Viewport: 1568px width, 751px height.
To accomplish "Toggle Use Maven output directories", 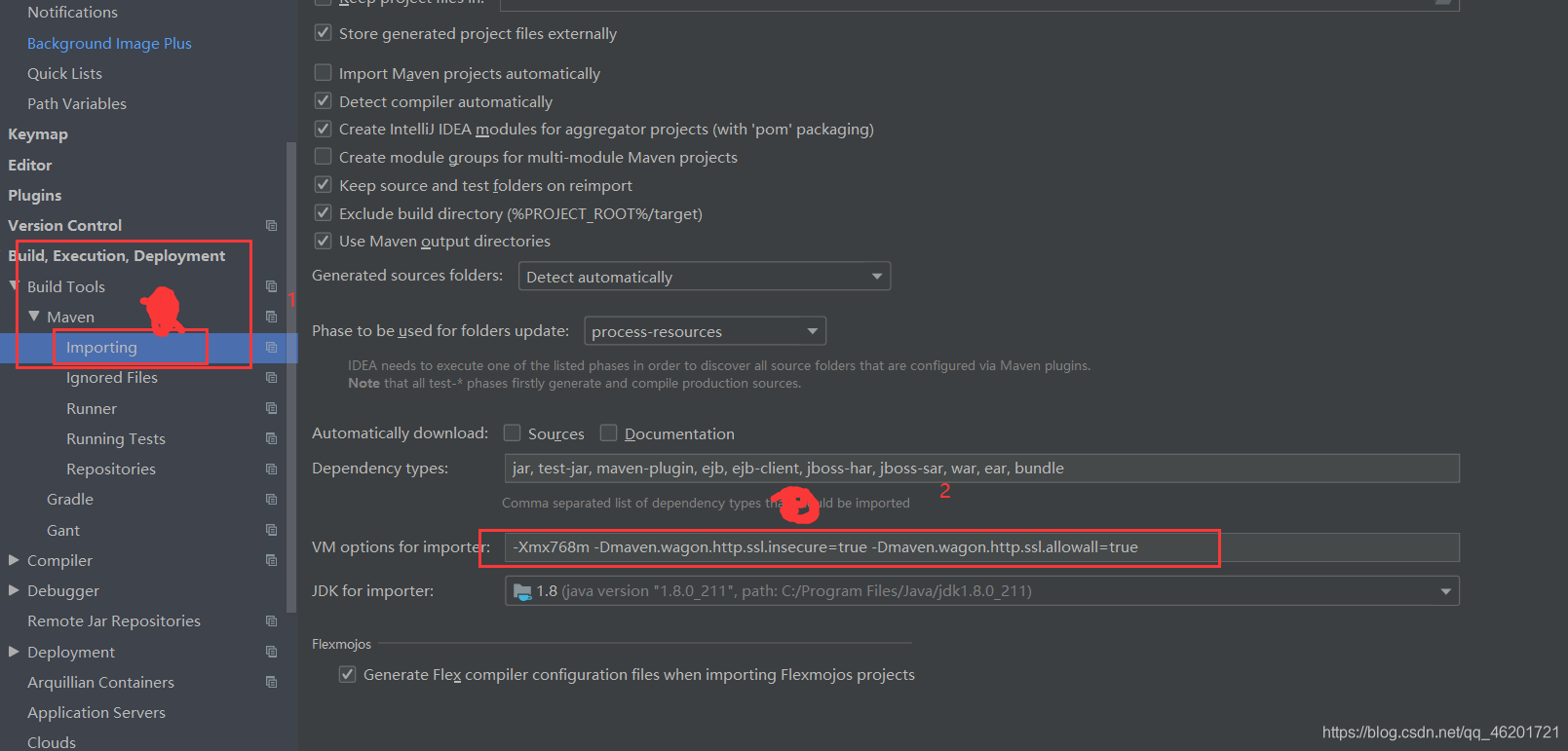I will (323, 241).
